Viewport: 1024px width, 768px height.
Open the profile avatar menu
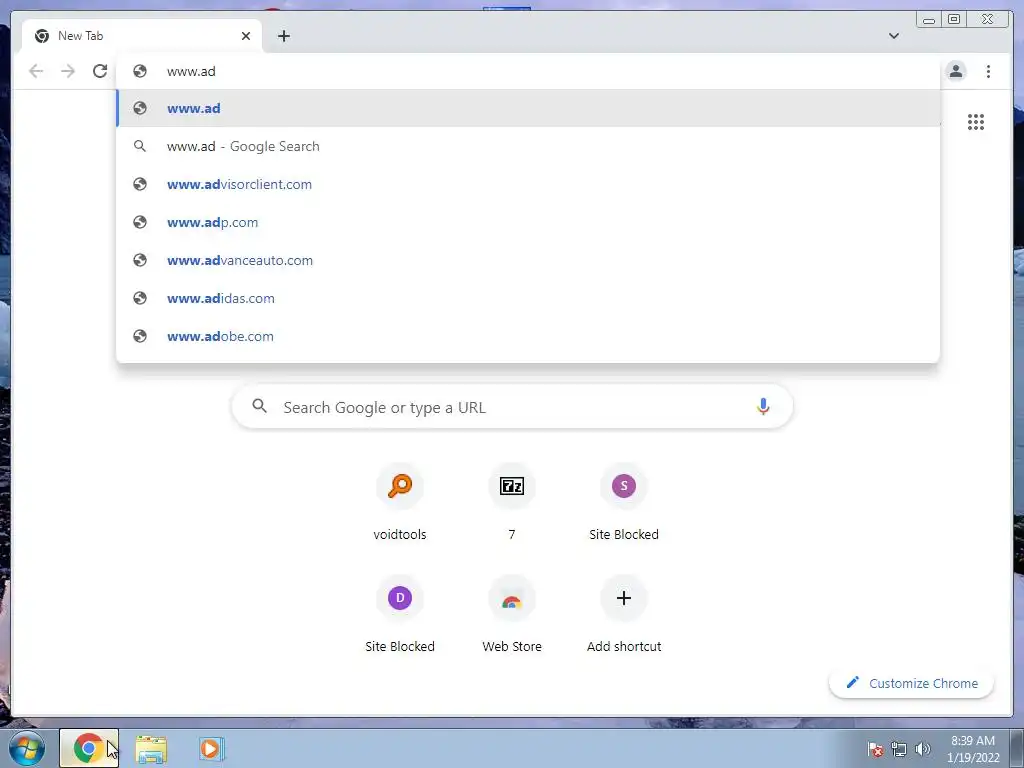tap(955, 71)
